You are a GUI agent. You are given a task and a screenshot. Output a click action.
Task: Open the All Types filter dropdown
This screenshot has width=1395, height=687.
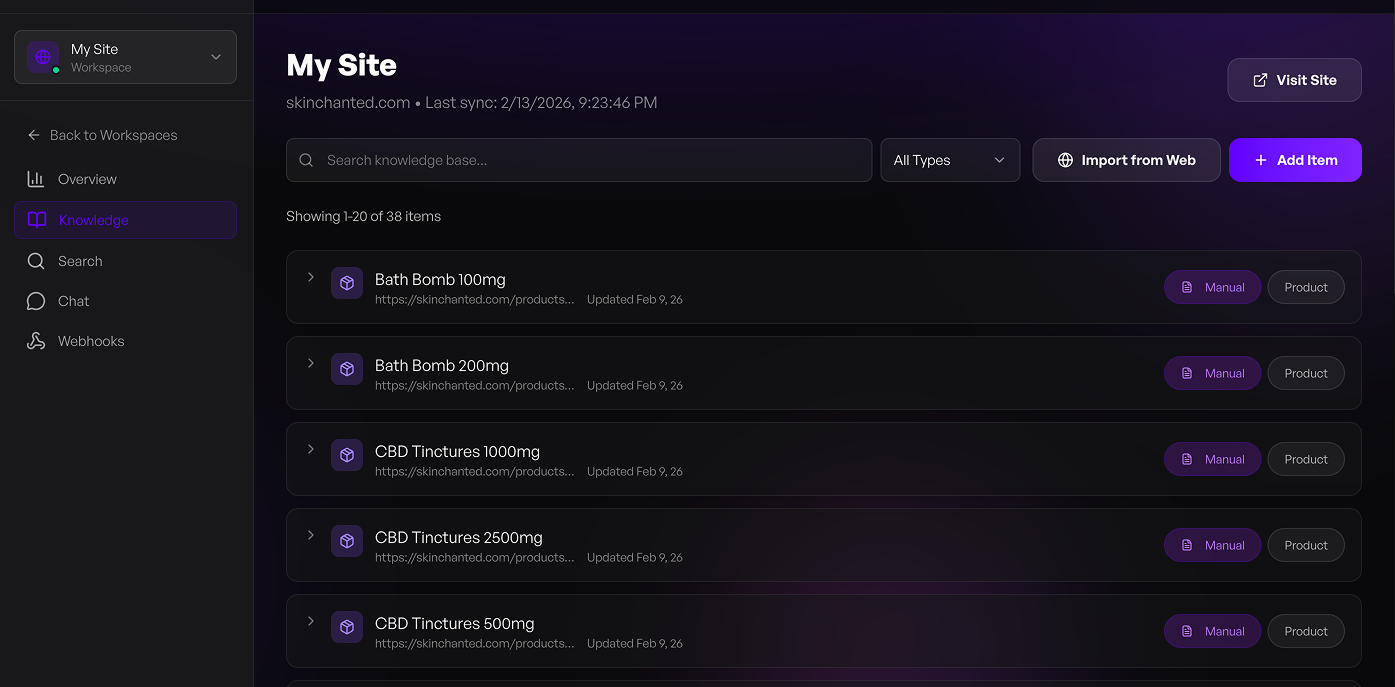(949, 160)
